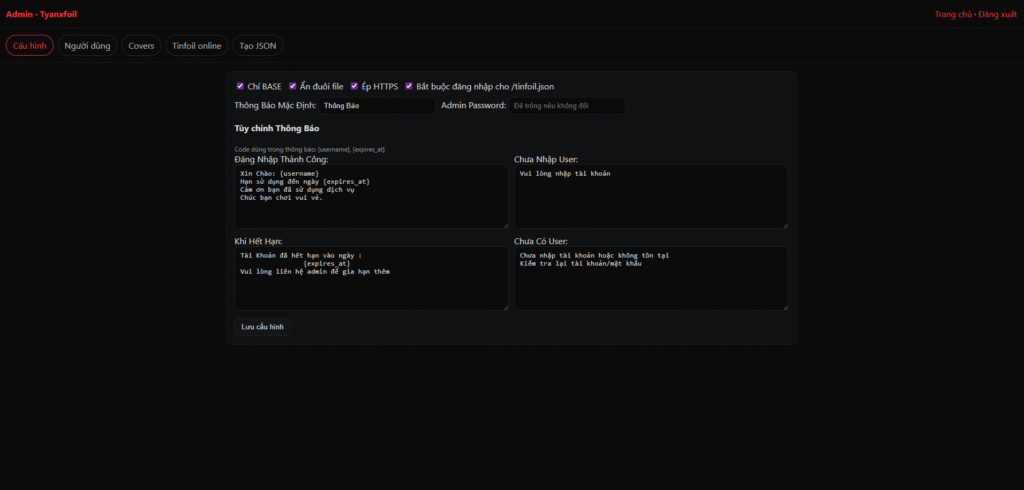Viewport: 1024px width, 490px height.
Task: Click the Khi Hết Hạn message textarea
Action: [371, 278]
